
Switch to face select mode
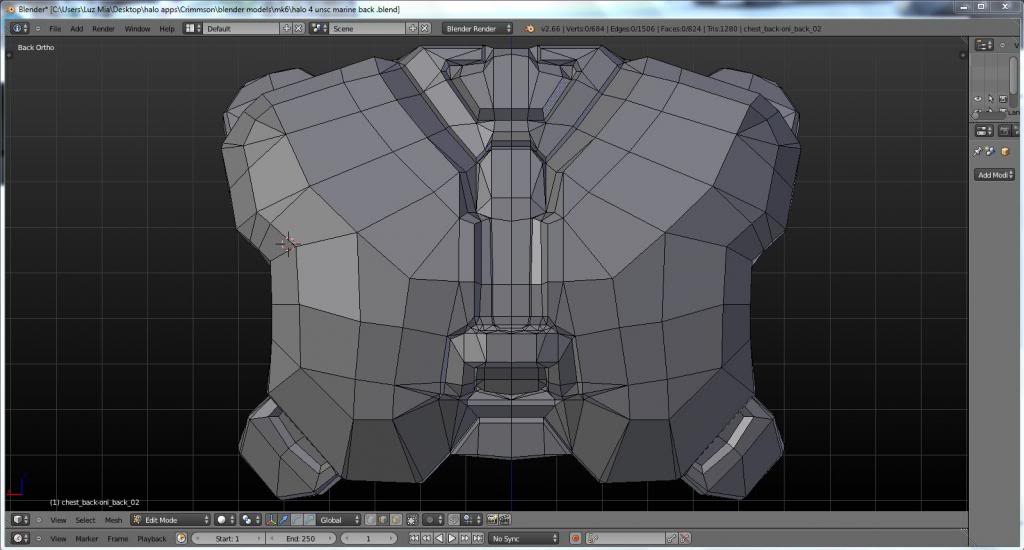coord(396,520)
